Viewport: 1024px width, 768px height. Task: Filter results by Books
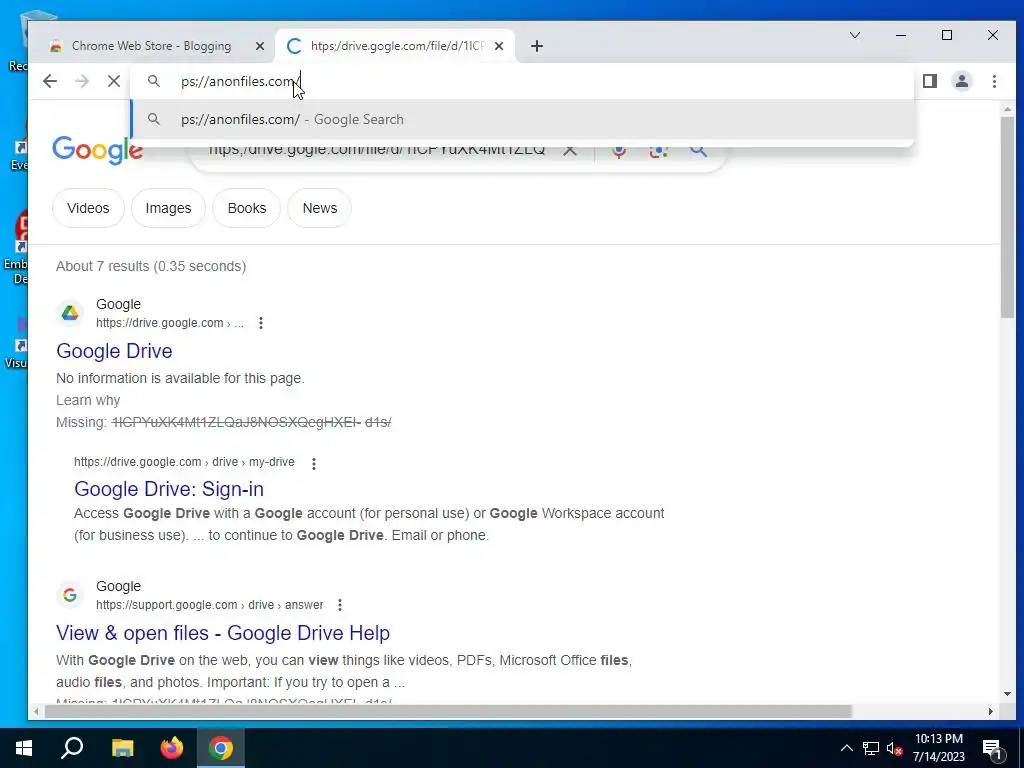[x=247, y=208]
